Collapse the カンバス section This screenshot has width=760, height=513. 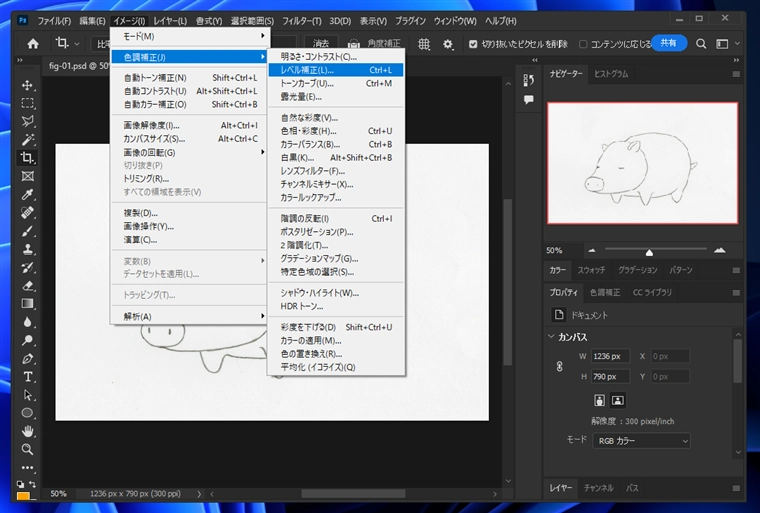pos(551,336)
